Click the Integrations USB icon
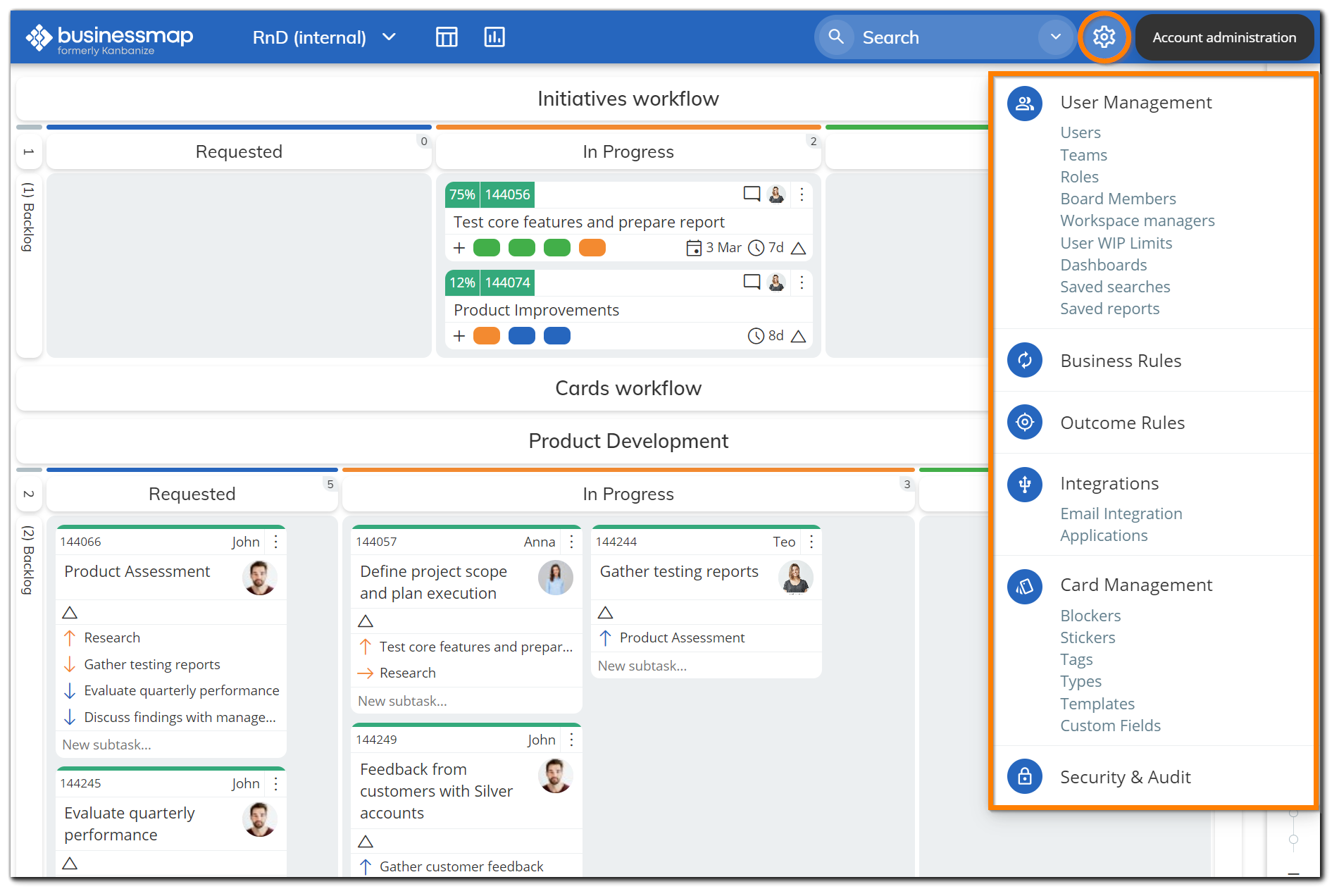 pyautogui.click(x=1025, y=484)
